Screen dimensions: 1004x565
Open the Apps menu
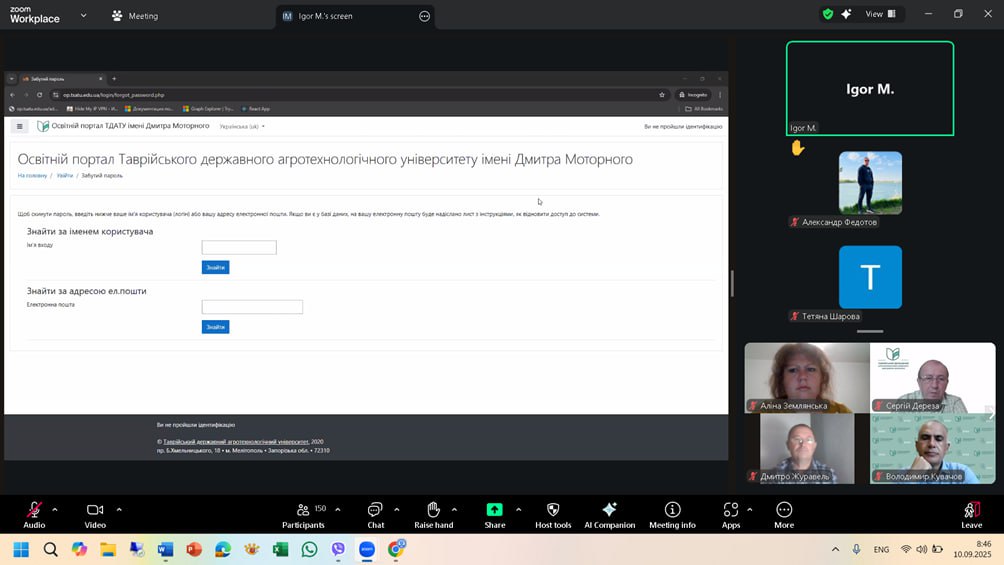point(731,515)
